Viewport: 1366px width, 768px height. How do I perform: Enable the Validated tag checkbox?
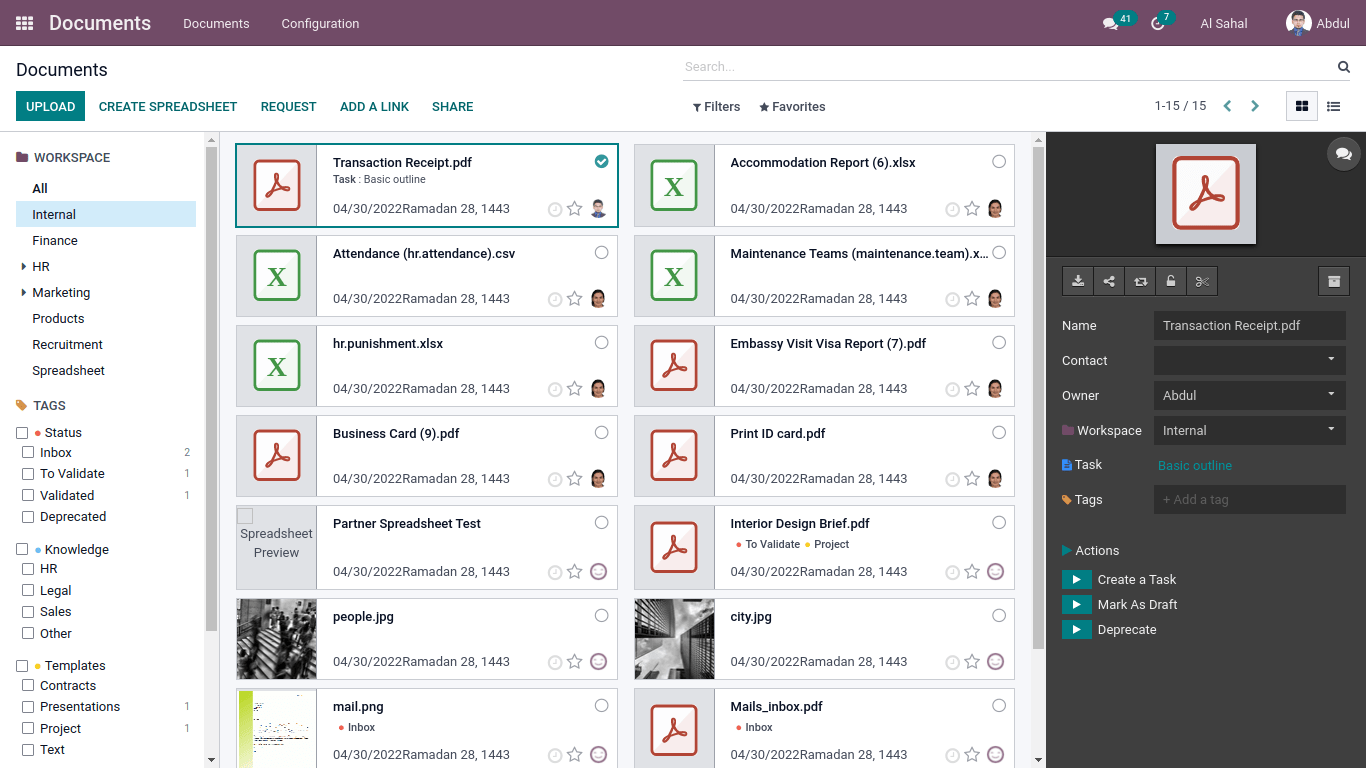coord(28,495)
